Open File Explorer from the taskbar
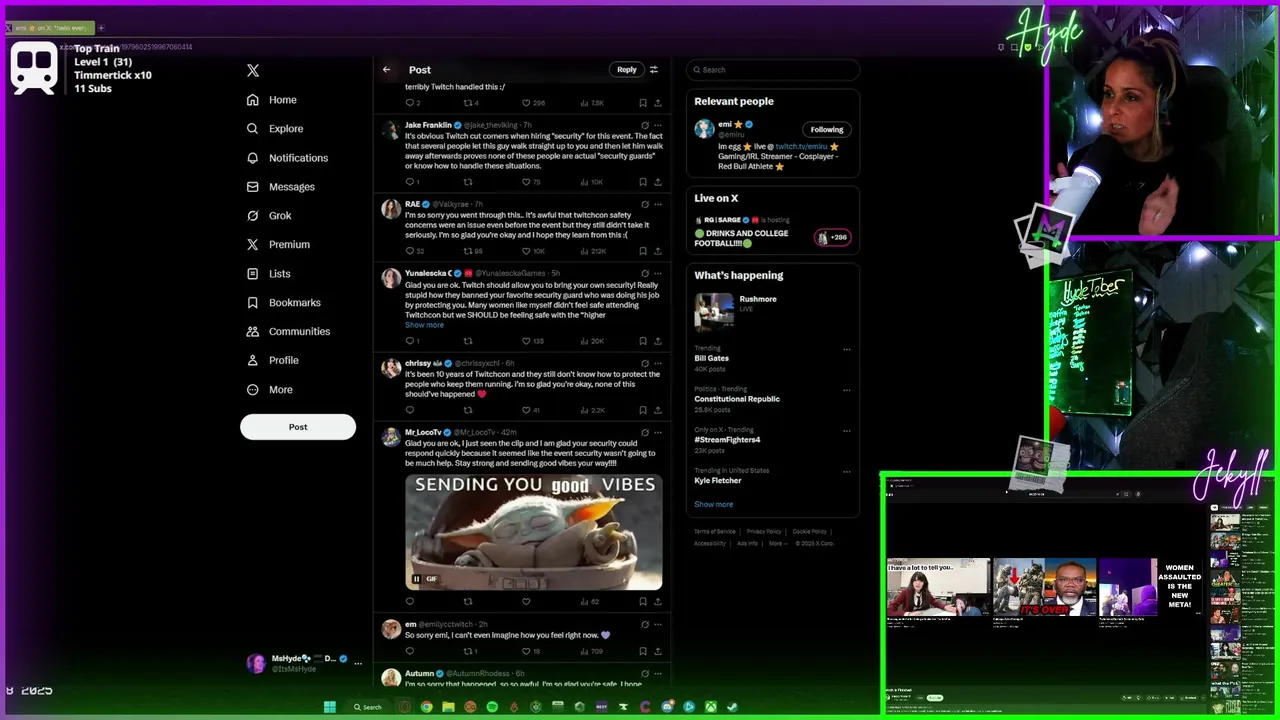This screenshot has width=1280, height=720. [448, 707]
